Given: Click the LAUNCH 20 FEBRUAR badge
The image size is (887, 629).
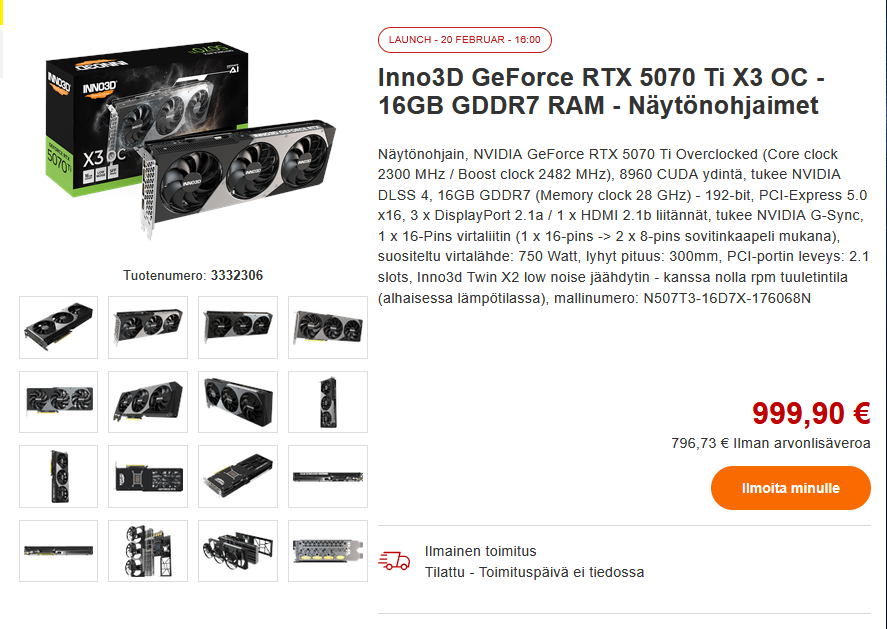Looking at the screenshot, I should click(x=464, y=40).
